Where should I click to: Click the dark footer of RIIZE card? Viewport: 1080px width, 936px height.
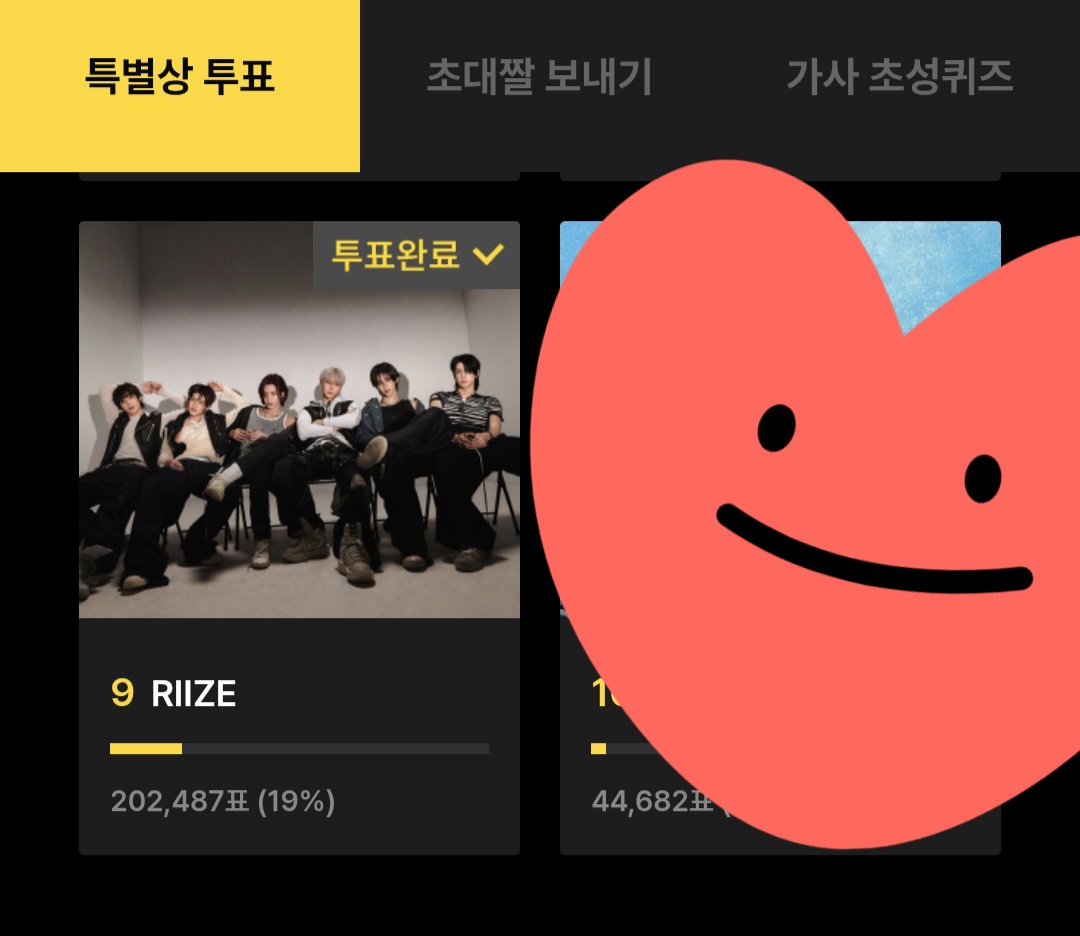click(299, 736)
